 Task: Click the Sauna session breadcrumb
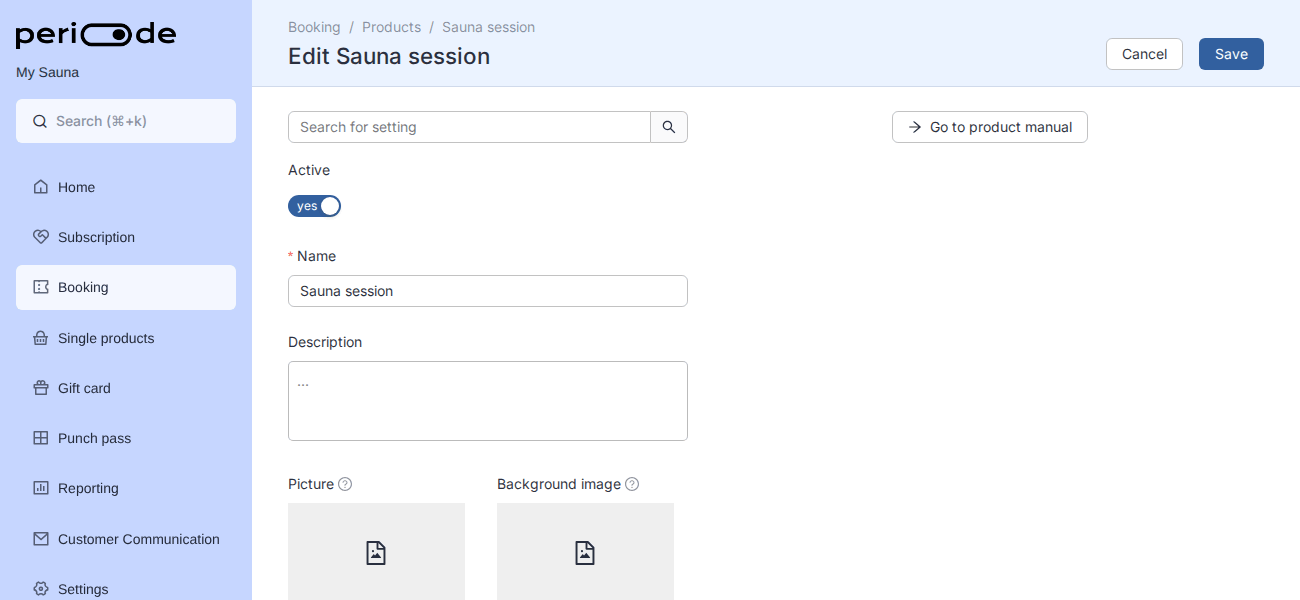[x=488, y=27]
